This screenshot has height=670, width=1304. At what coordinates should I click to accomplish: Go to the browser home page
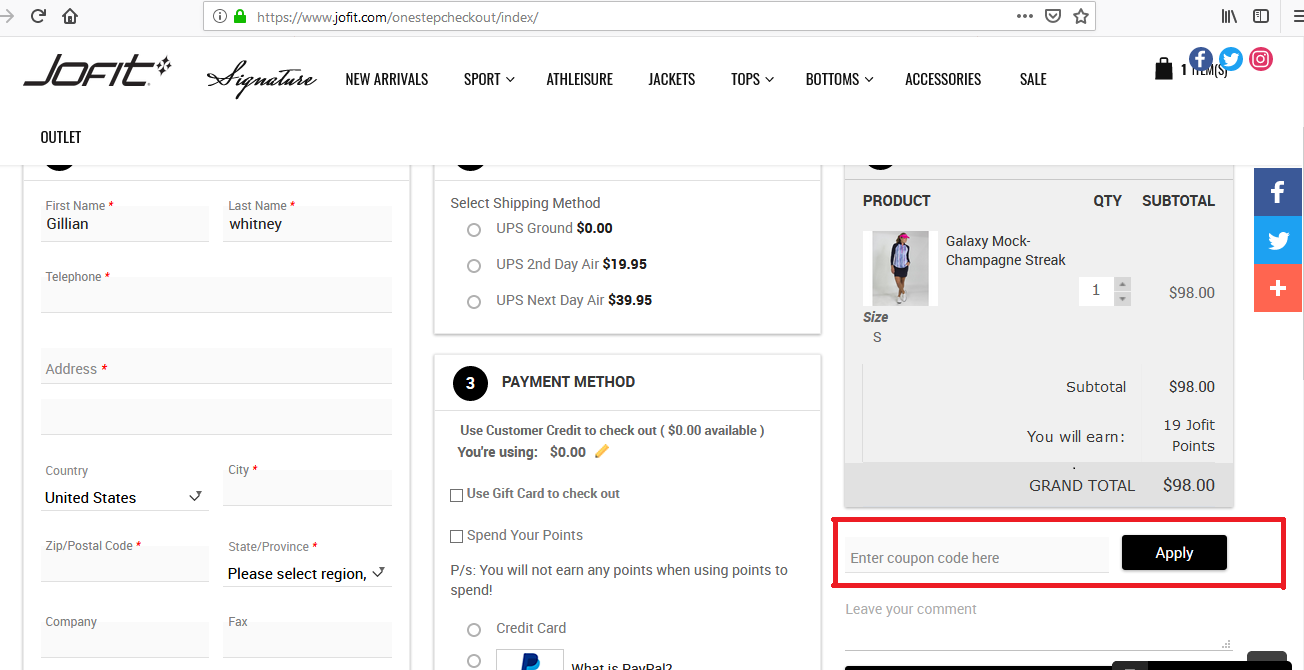pyautogui.click(x=70, y=16)
